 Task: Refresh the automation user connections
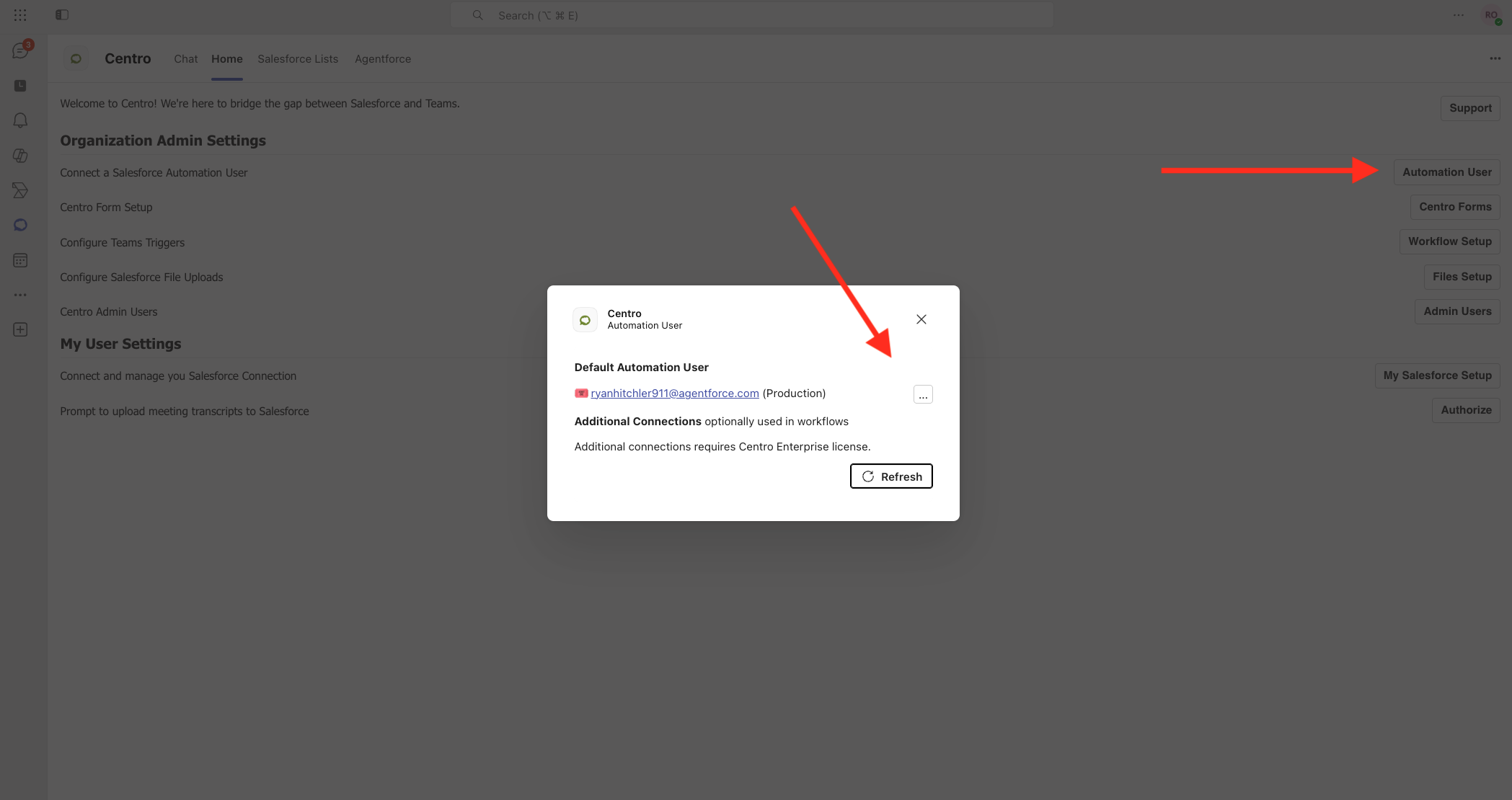pos(891,476)
